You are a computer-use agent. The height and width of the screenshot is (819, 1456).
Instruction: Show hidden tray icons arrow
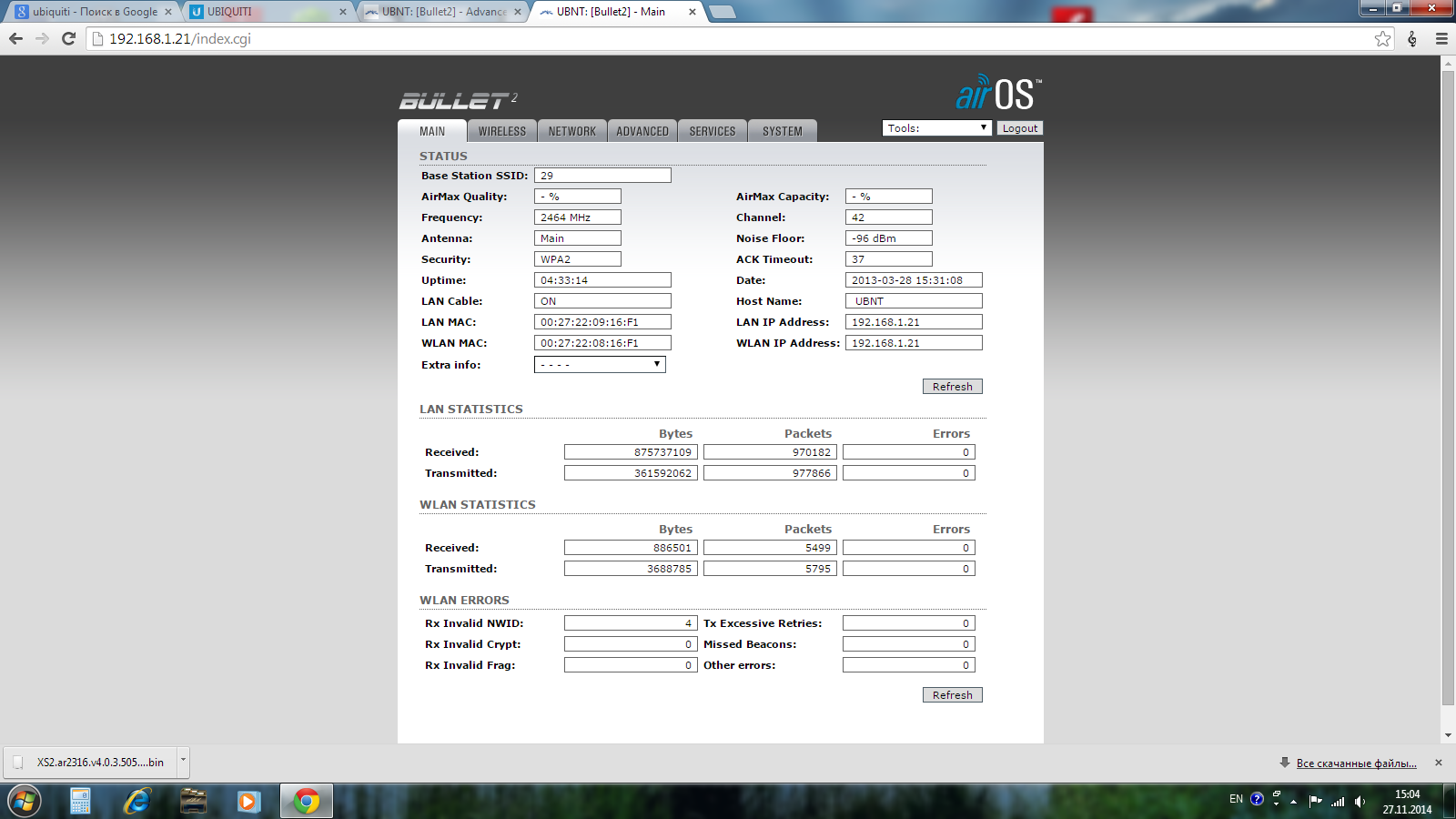[x=1293, y=802]
